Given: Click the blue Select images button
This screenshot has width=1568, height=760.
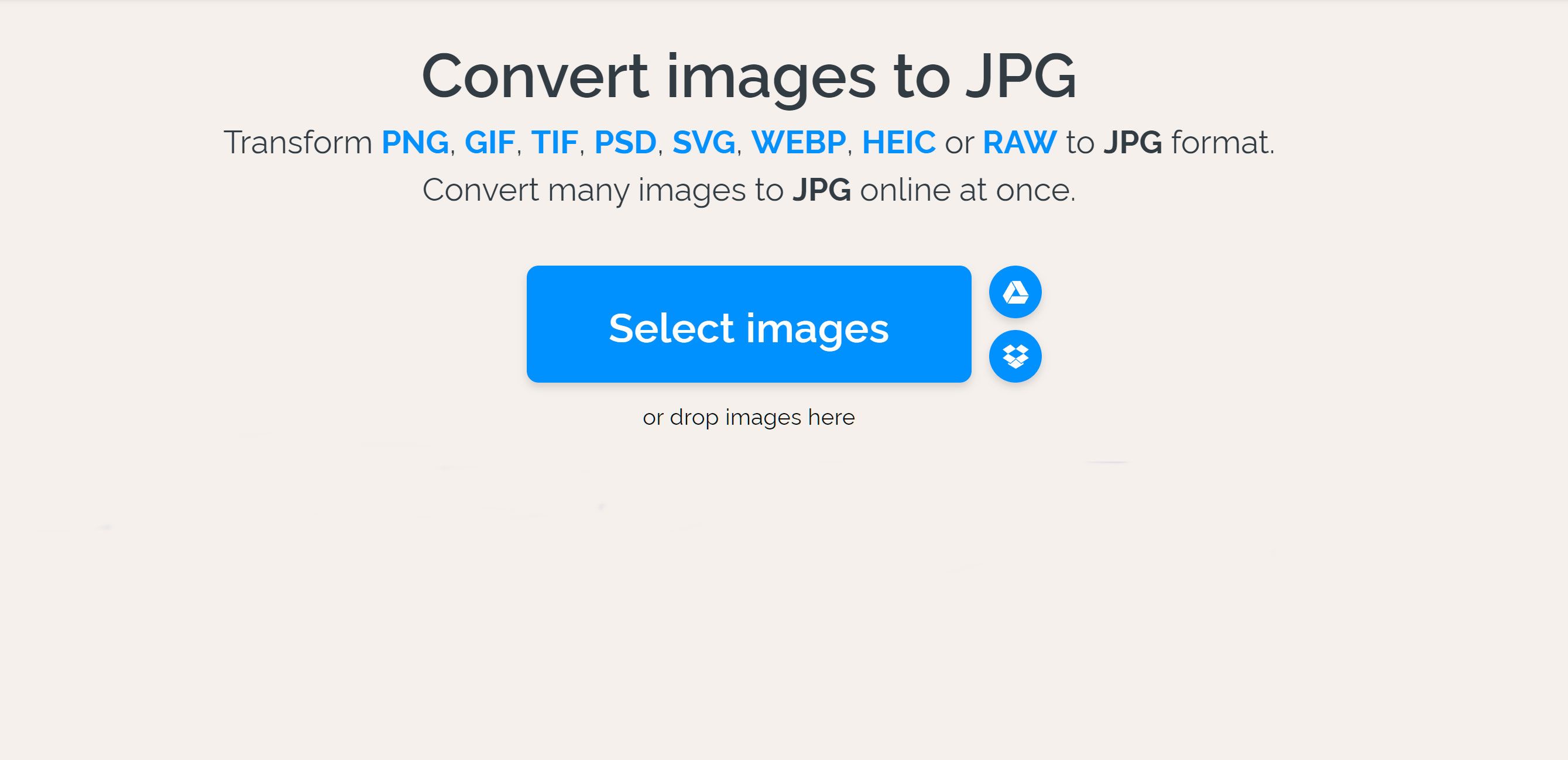Looking at the screenshot, I should 749,325.
